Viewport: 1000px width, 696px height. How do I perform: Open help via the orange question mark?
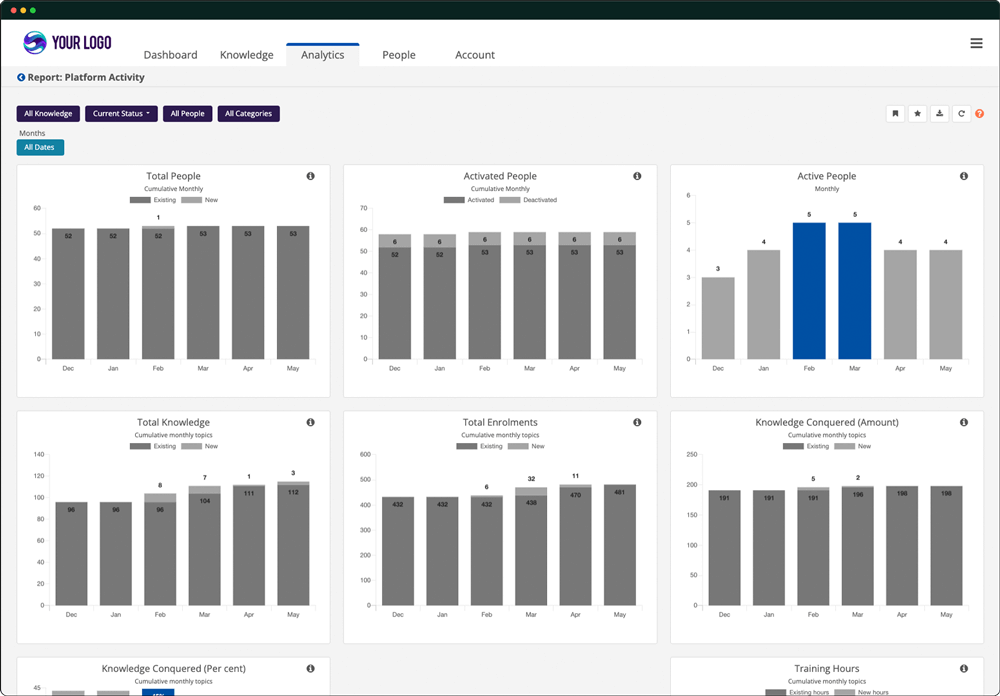pyautogui.click(x=980, y=113)
